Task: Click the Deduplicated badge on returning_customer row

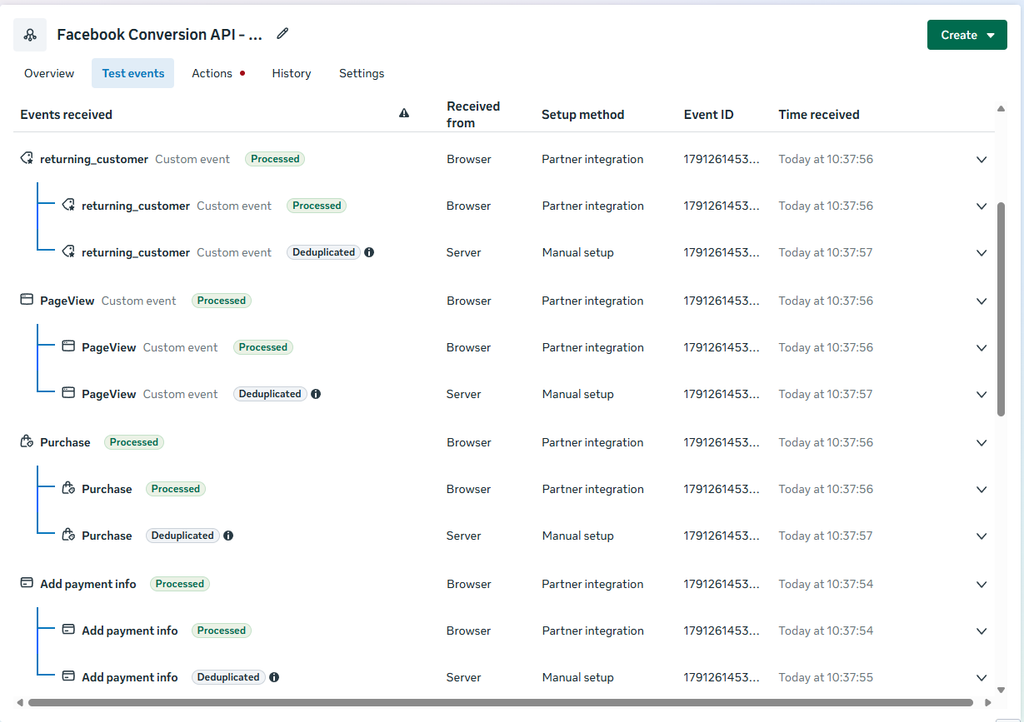Action: (x=323, y=252)
